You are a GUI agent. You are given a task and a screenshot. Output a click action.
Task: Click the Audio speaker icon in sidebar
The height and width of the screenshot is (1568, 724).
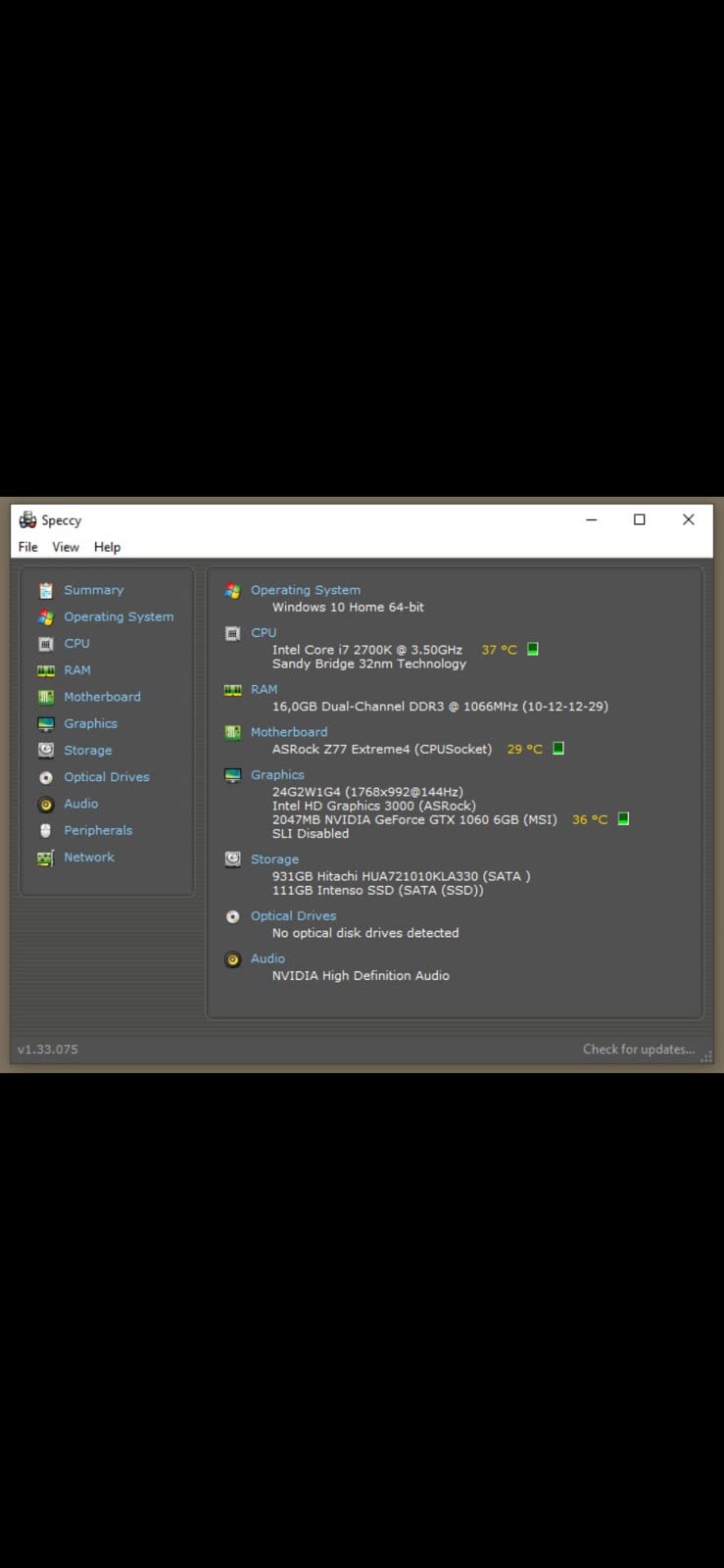point(45,804)
